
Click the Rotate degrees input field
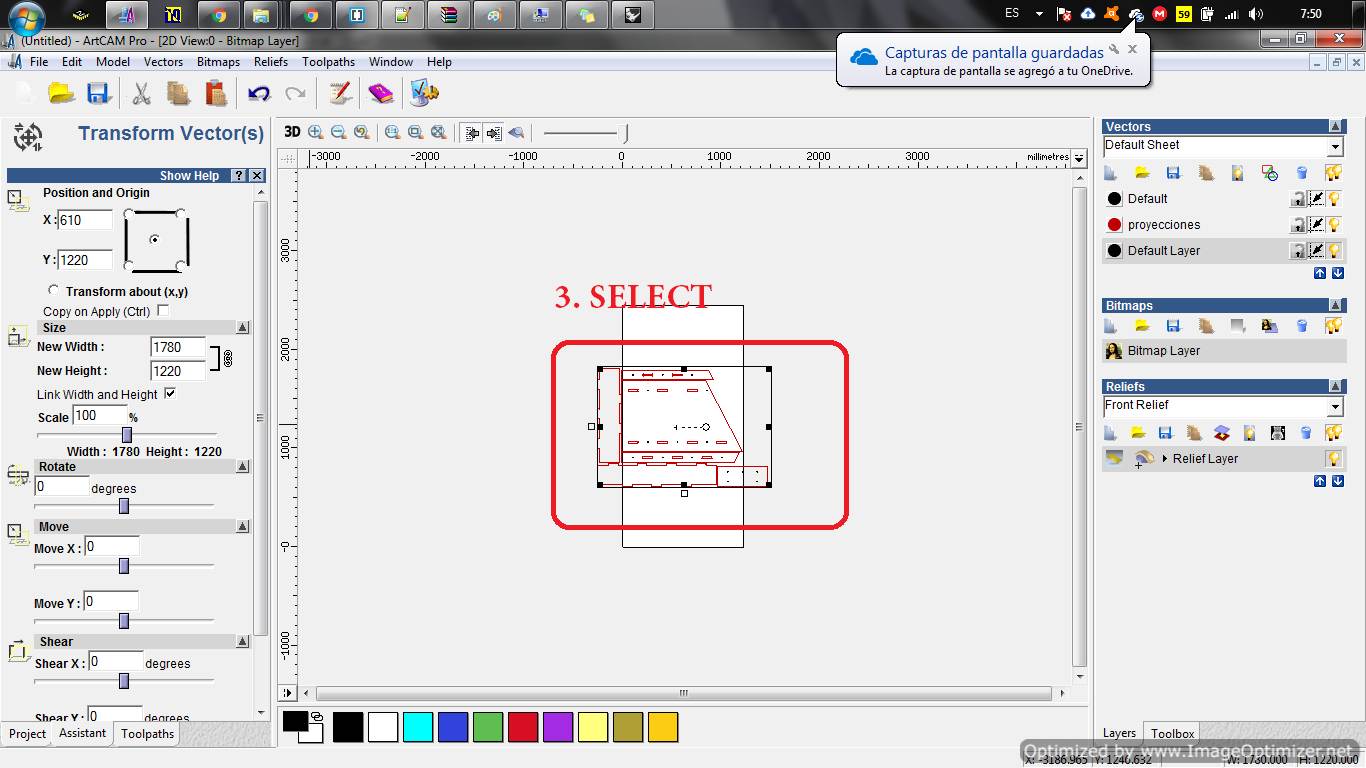(x=62, y=487)
